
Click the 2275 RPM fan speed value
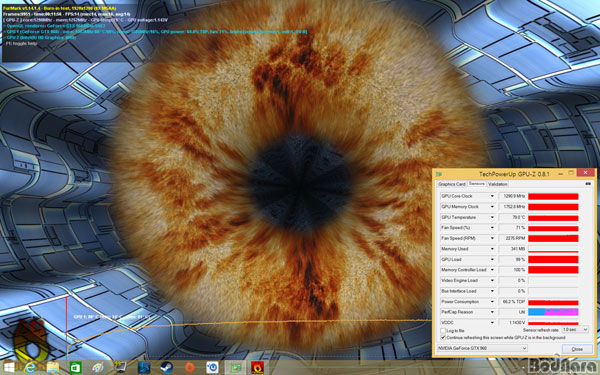tap(512, 238)
